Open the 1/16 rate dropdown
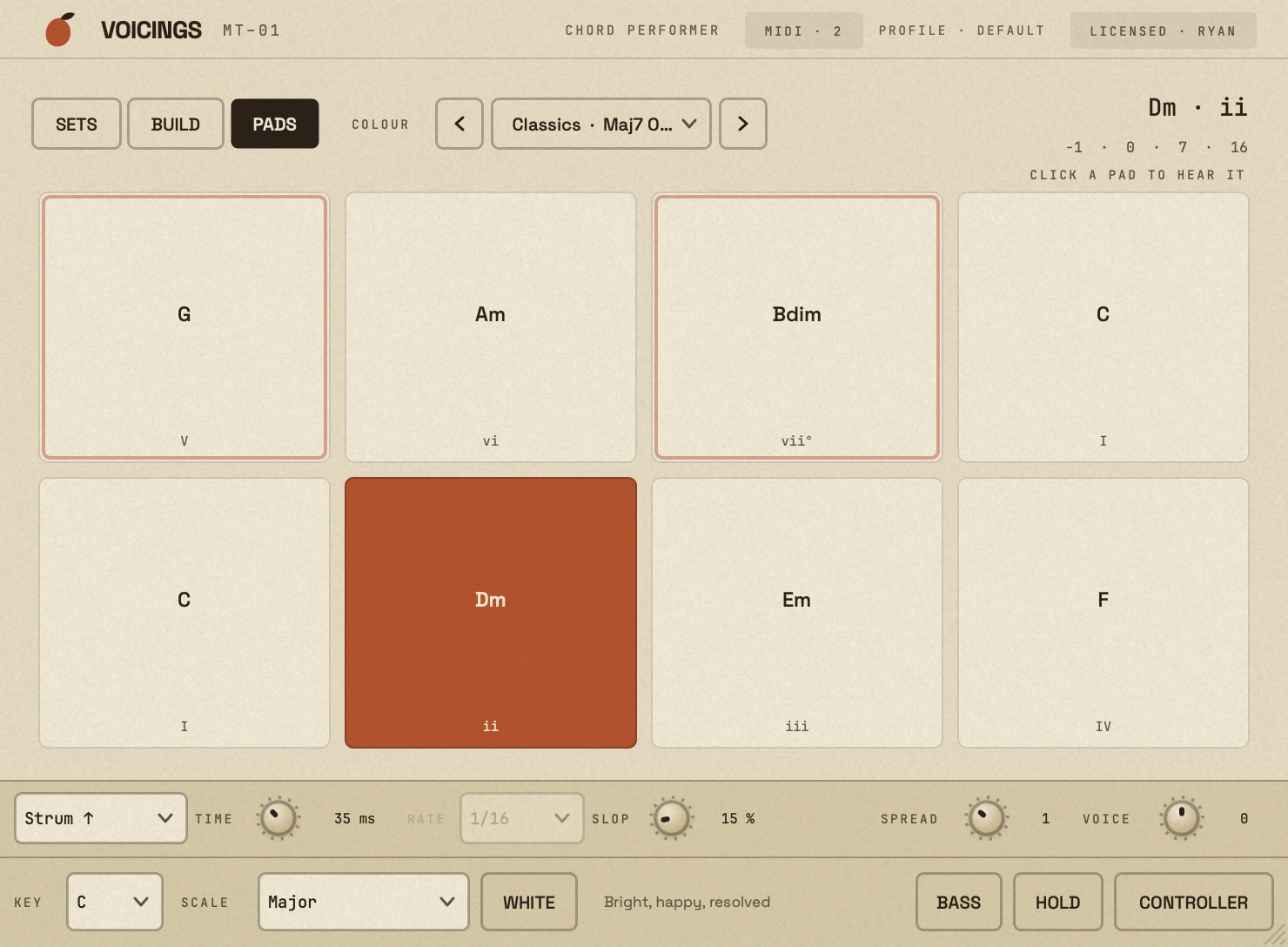Screen dimensions: 1288x947 pos(522,818)
